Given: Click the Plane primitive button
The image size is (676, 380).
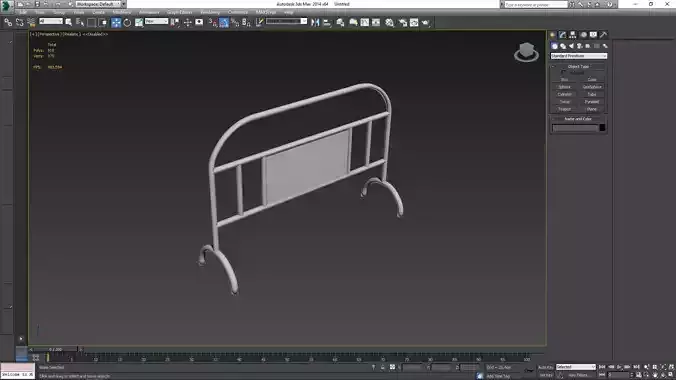Looking at the screenshot, I should (x=592, y=109).
